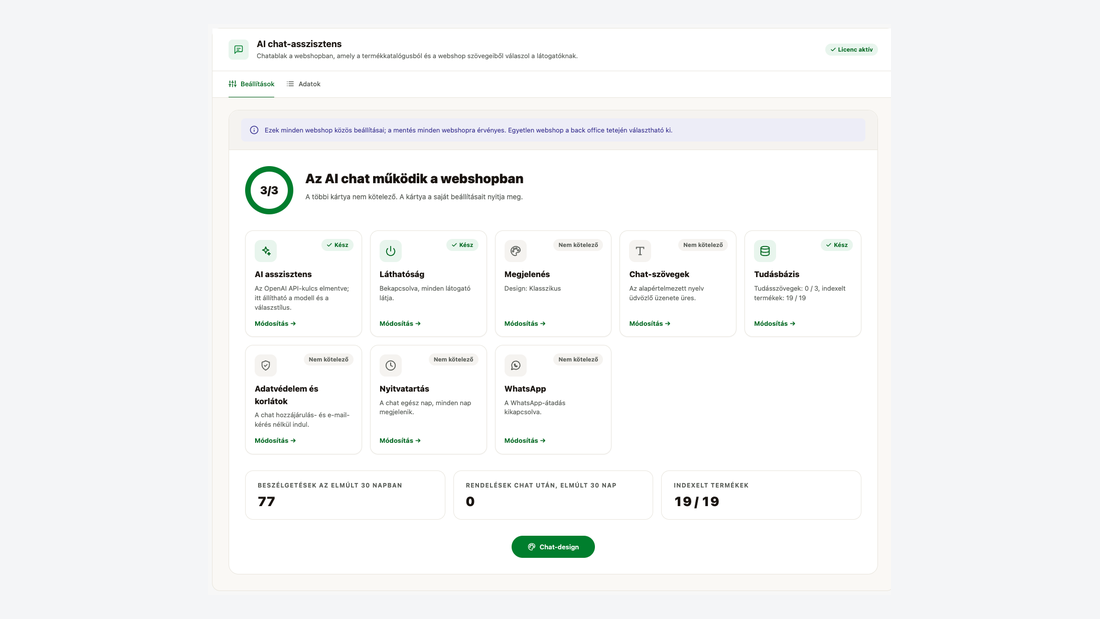Click the Kész badge on AI asszisztens card
Image resolution: width=1100 pixels, height=619 pixels.
[337, 245]
